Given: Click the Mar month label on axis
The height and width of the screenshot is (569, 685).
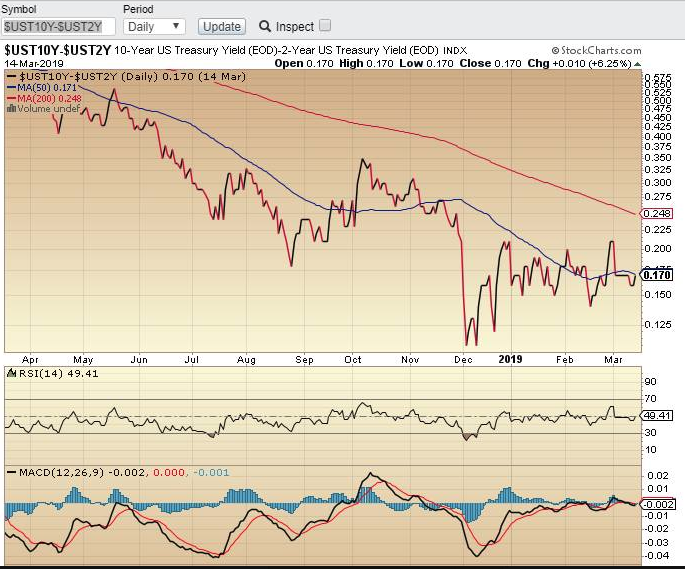Looking at the screenshot, I should click(x=613, y=360).
